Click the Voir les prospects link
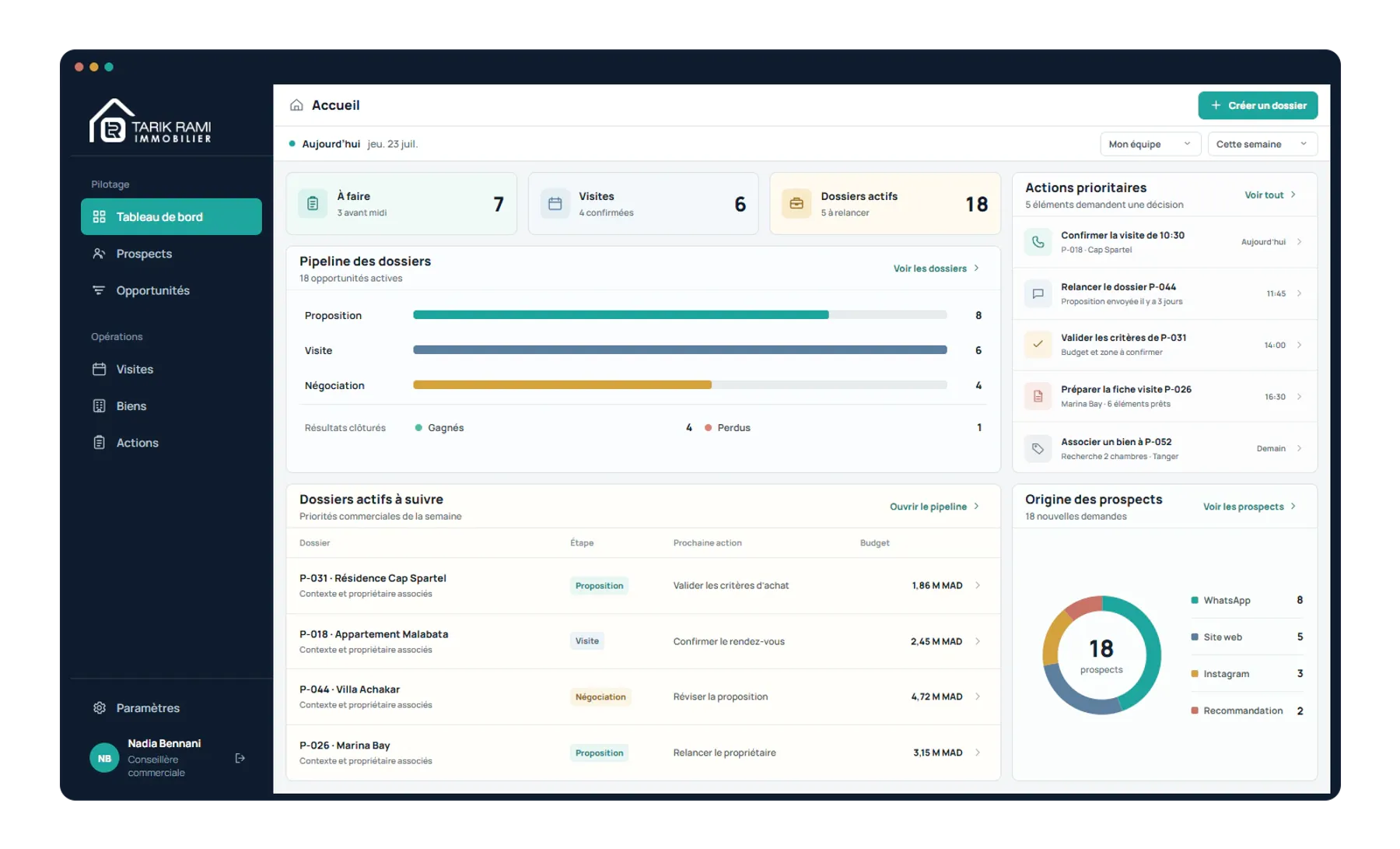1400x849 pixels. coord(1249,507)
